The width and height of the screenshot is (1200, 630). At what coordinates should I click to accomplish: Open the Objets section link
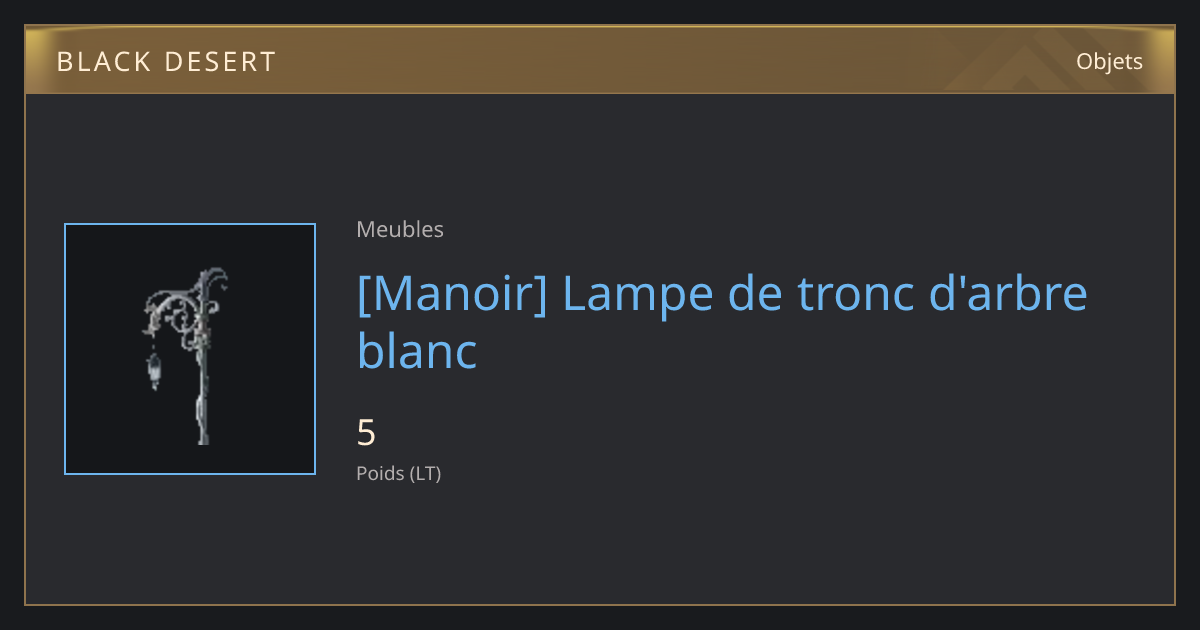[x=1109, y=61]
